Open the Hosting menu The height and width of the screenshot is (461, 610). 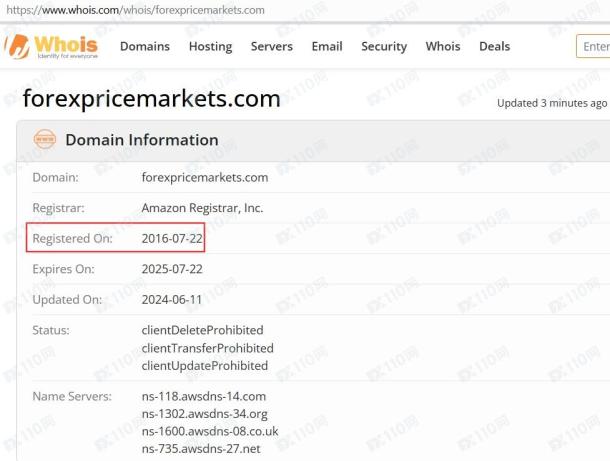(210, 46)
